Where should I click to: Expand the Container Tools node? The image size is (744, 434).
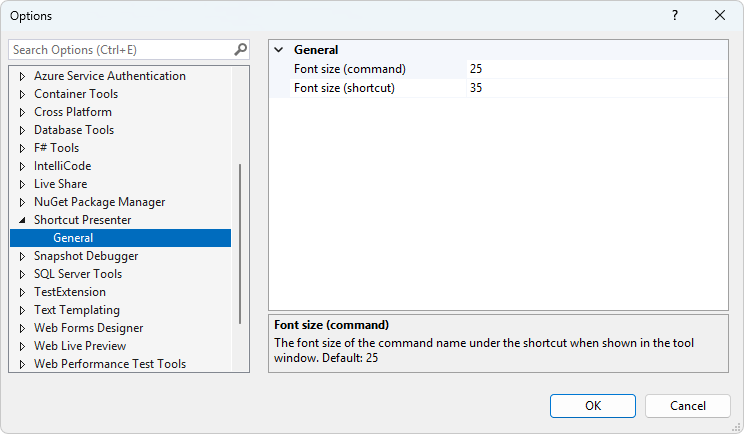coord(22,94)
